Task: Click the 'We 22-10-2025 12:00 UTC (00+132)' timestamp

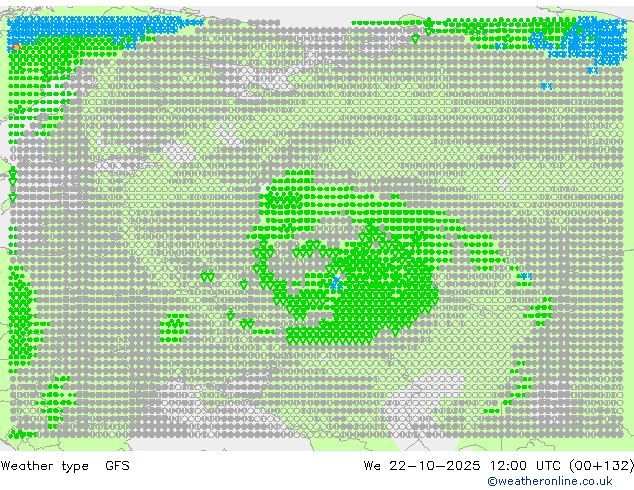Action: tap(499, 466)
